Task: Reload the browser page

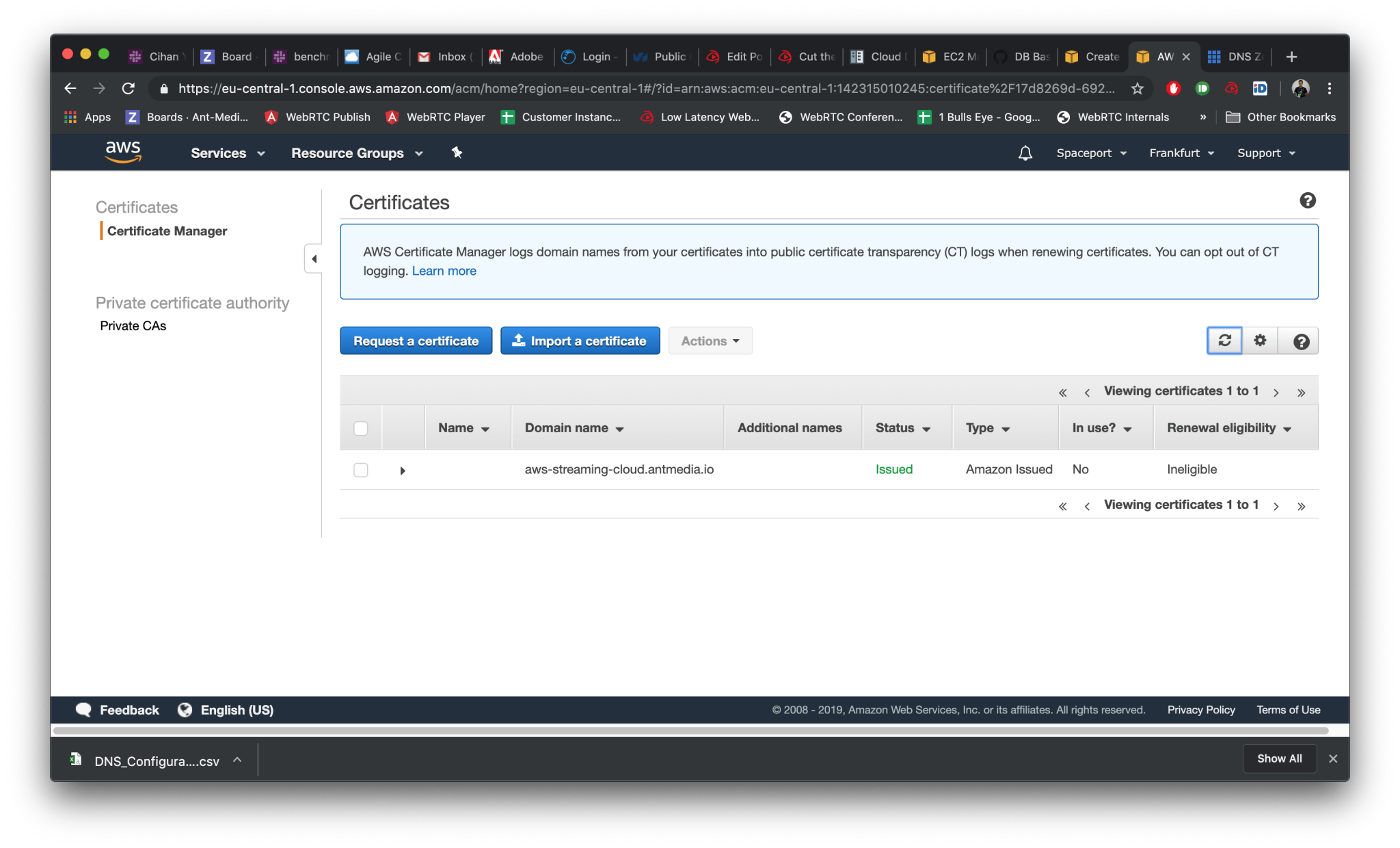Action: point(128,88)
